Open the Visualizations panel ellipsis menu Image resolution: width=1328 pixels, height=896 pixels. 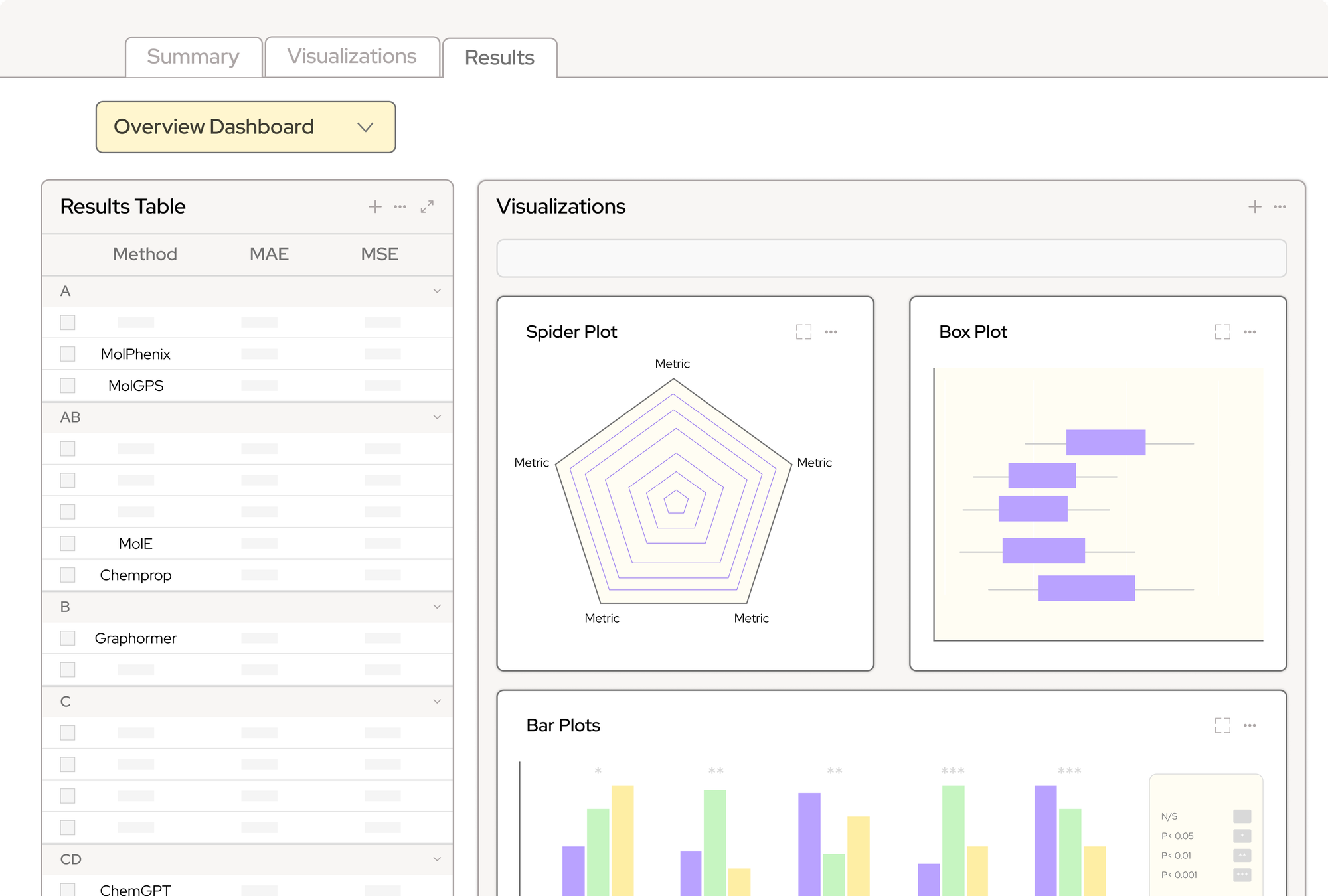[x=1280, y=207]
